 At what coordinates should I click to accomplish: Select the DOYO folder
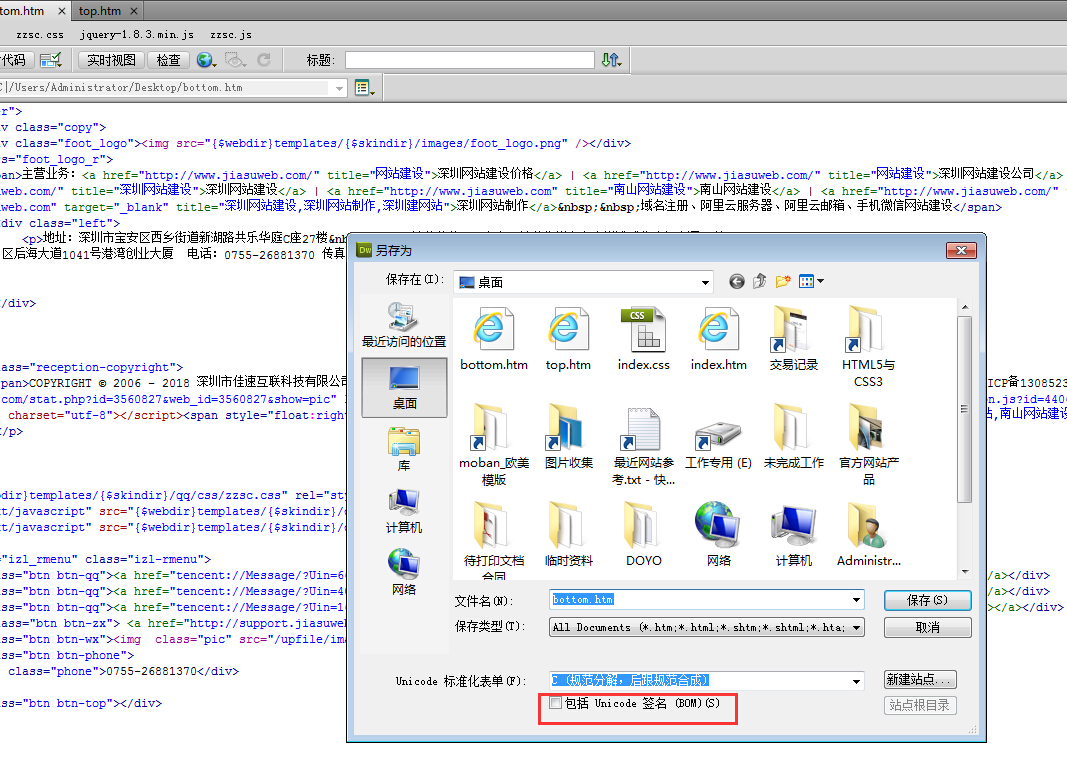pos(643,534)
